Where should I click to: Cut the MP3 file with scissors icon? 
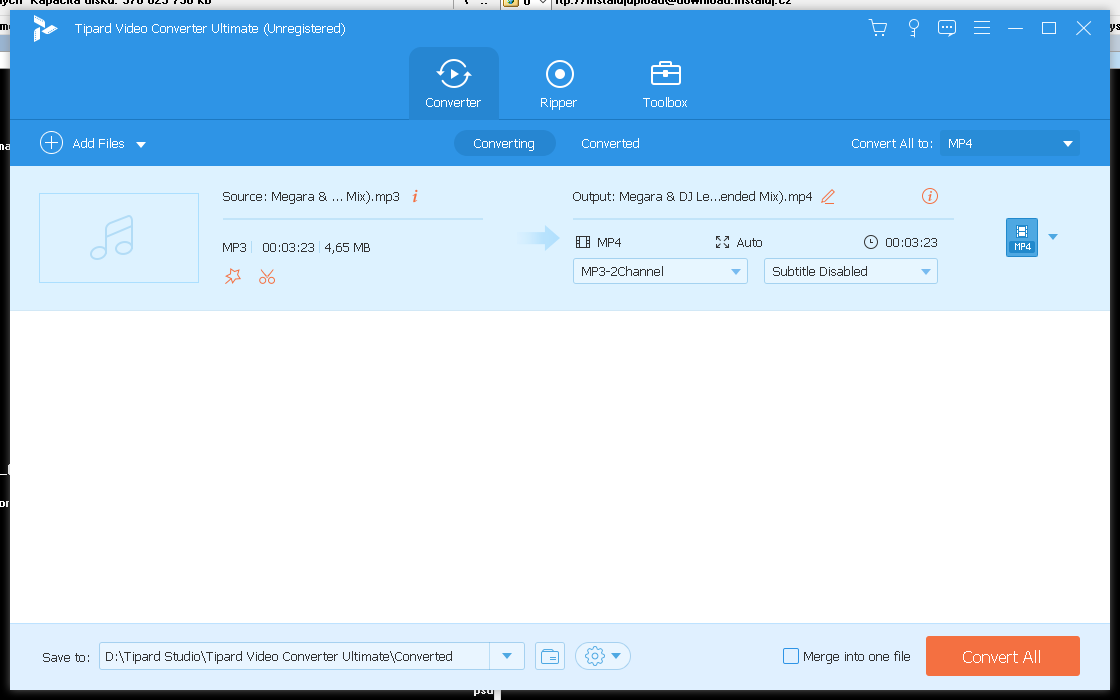[x=266, y=276]
